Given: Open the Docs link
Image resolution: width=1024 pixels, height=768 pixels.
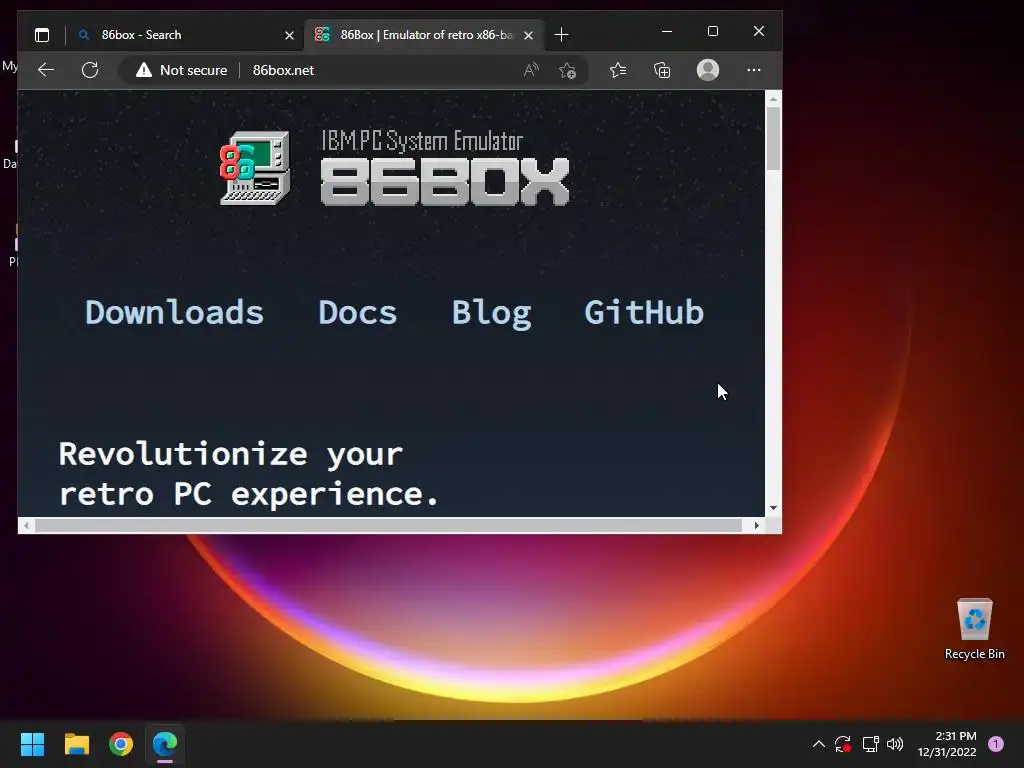Looking at the screenshot, I should tap(357, 312).
